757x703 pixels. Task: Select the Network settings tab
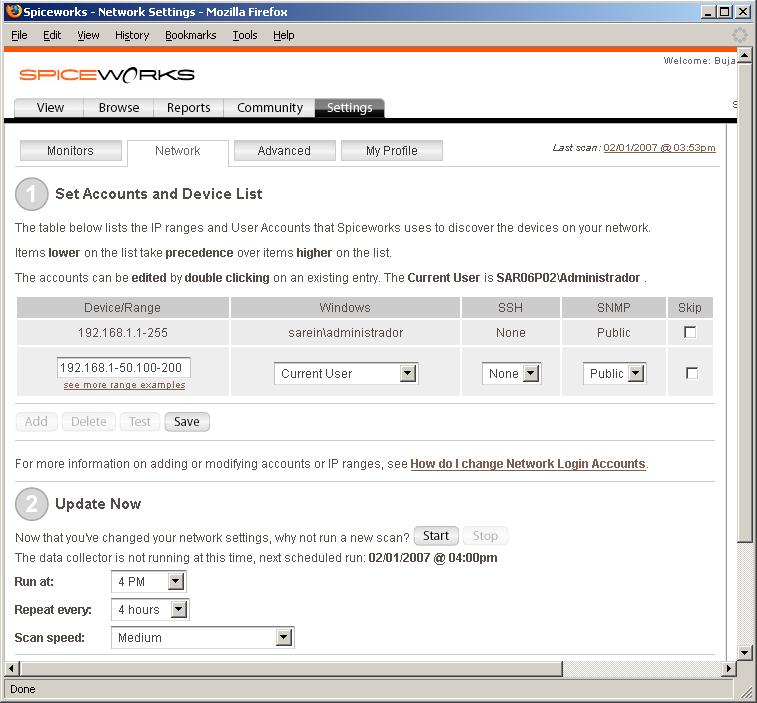click(178, 151)
